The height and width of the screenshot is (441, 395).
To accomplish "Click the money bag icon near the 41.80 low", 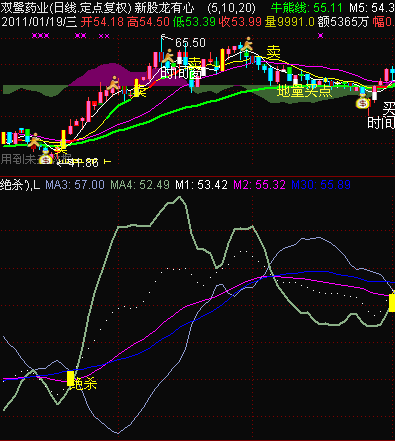I will (45, 159).
